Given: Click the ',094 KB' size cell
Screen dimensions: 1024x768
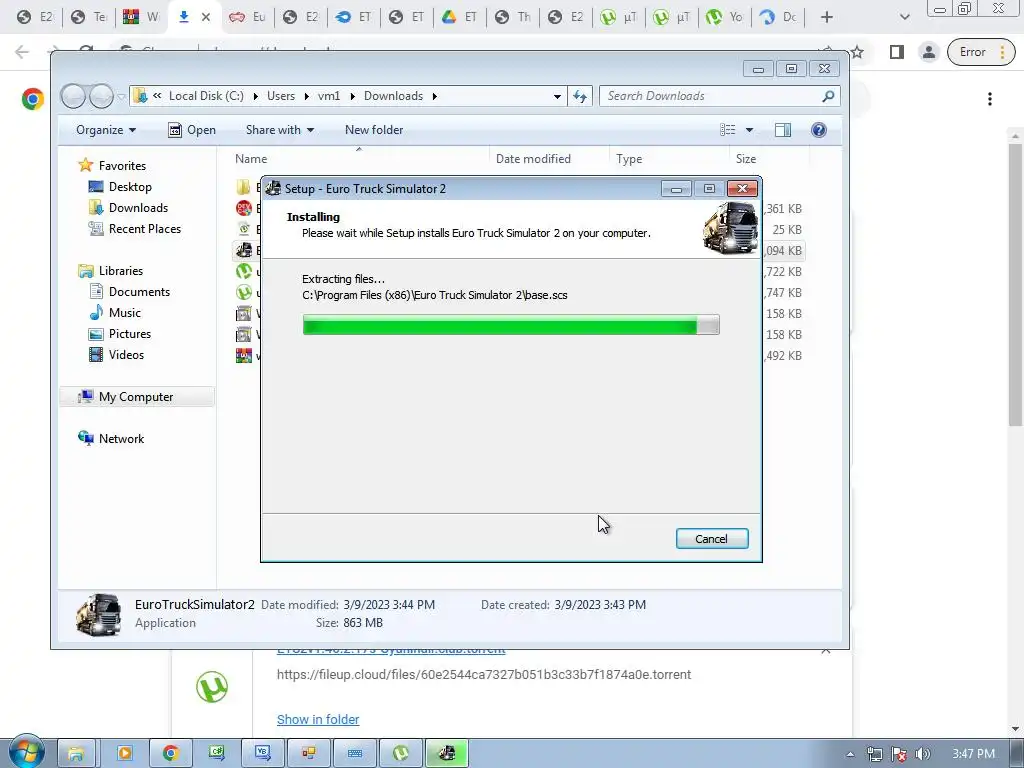Looking at the screenshot, I should pyautogui.click(x=782, y=251).
